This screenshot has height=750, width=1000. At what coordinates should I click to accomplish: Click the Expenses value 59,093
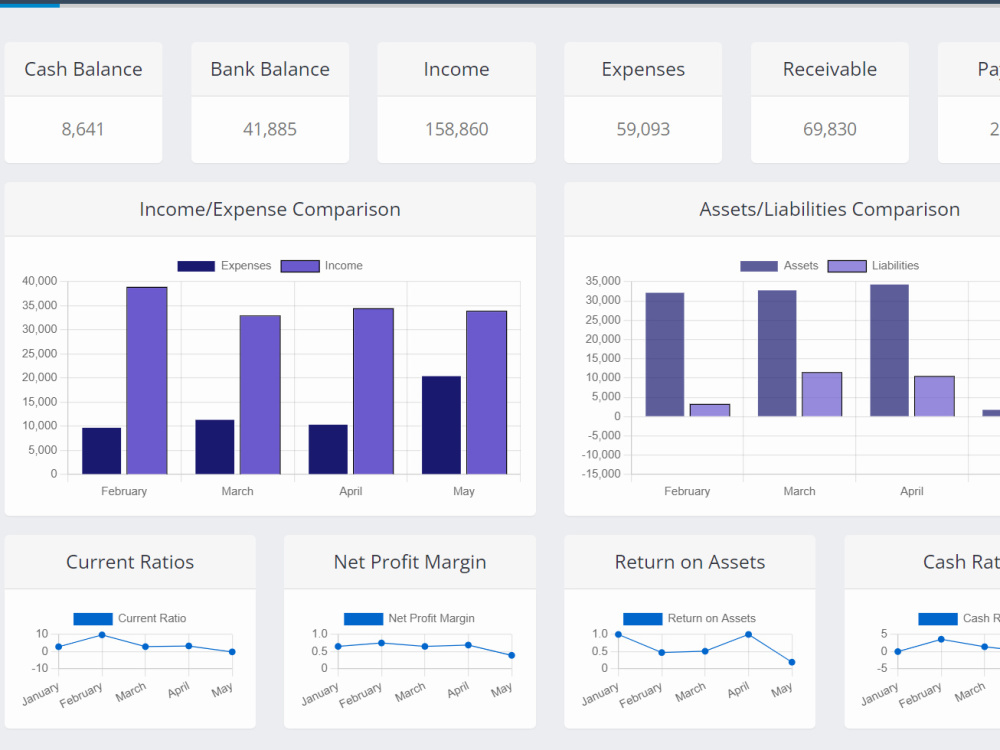click(x=643, y=129)
